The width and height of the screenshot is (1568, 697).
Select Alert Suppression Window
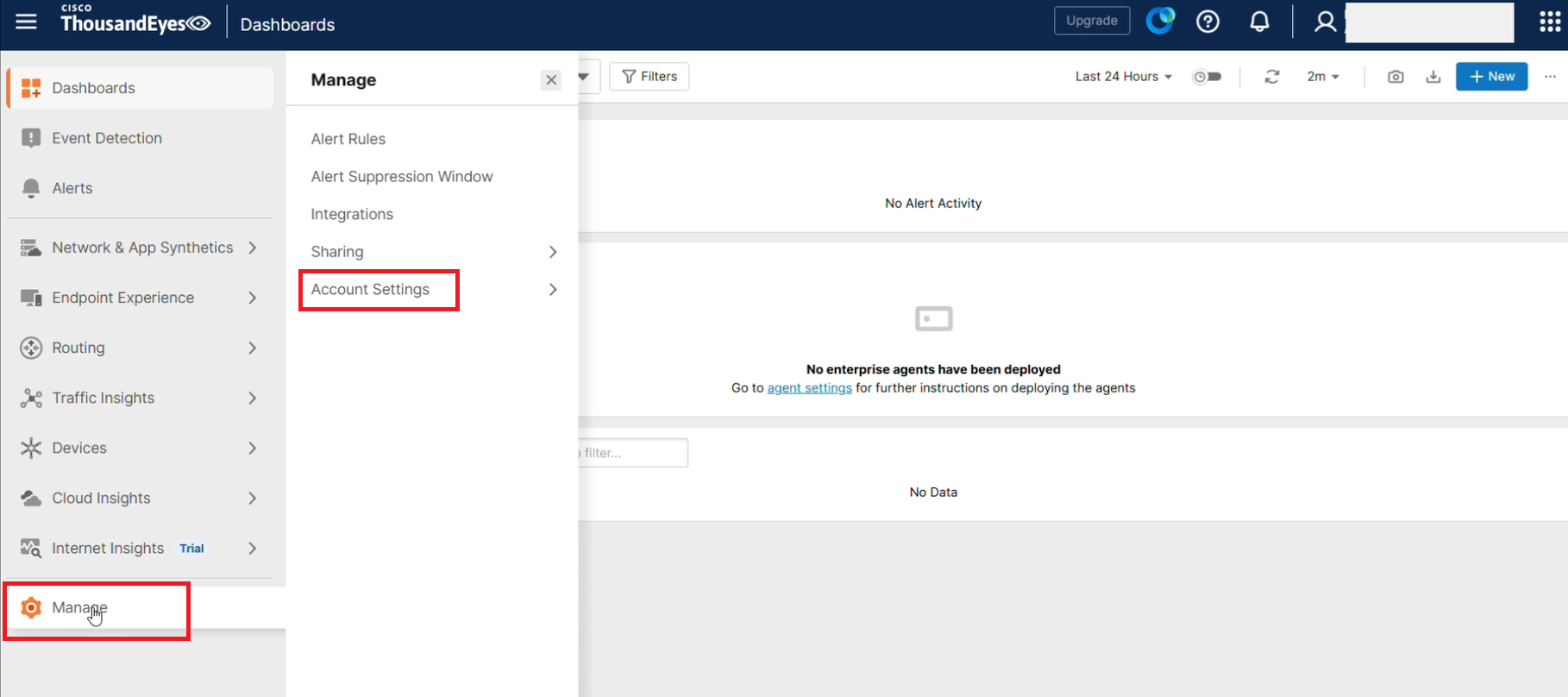[x=402, y=177]
